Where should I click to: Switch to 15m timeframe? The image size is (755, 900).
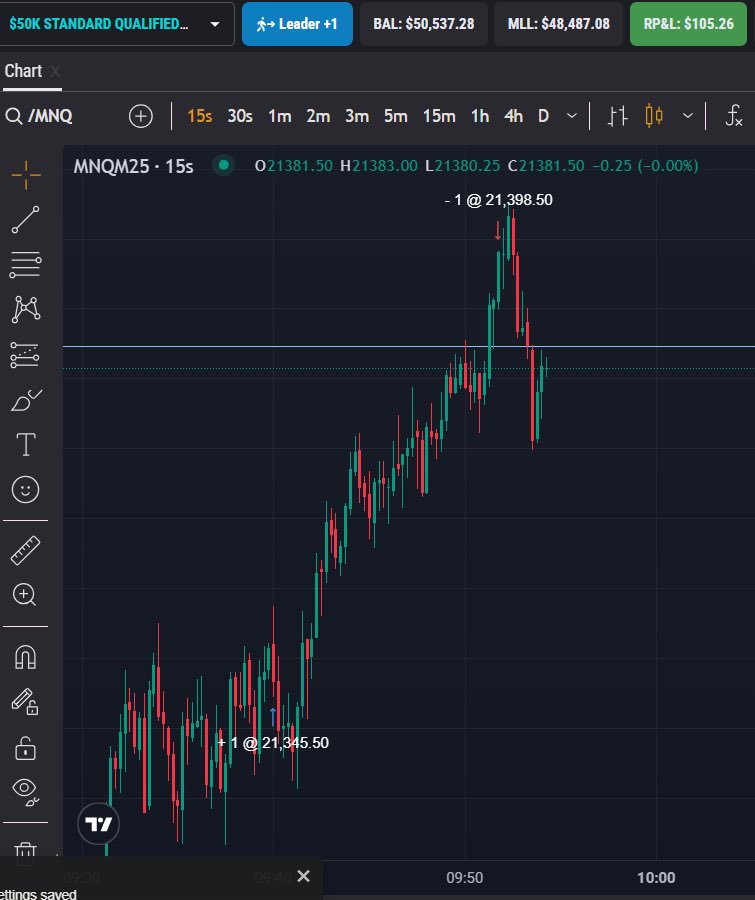tap(439, 116)
